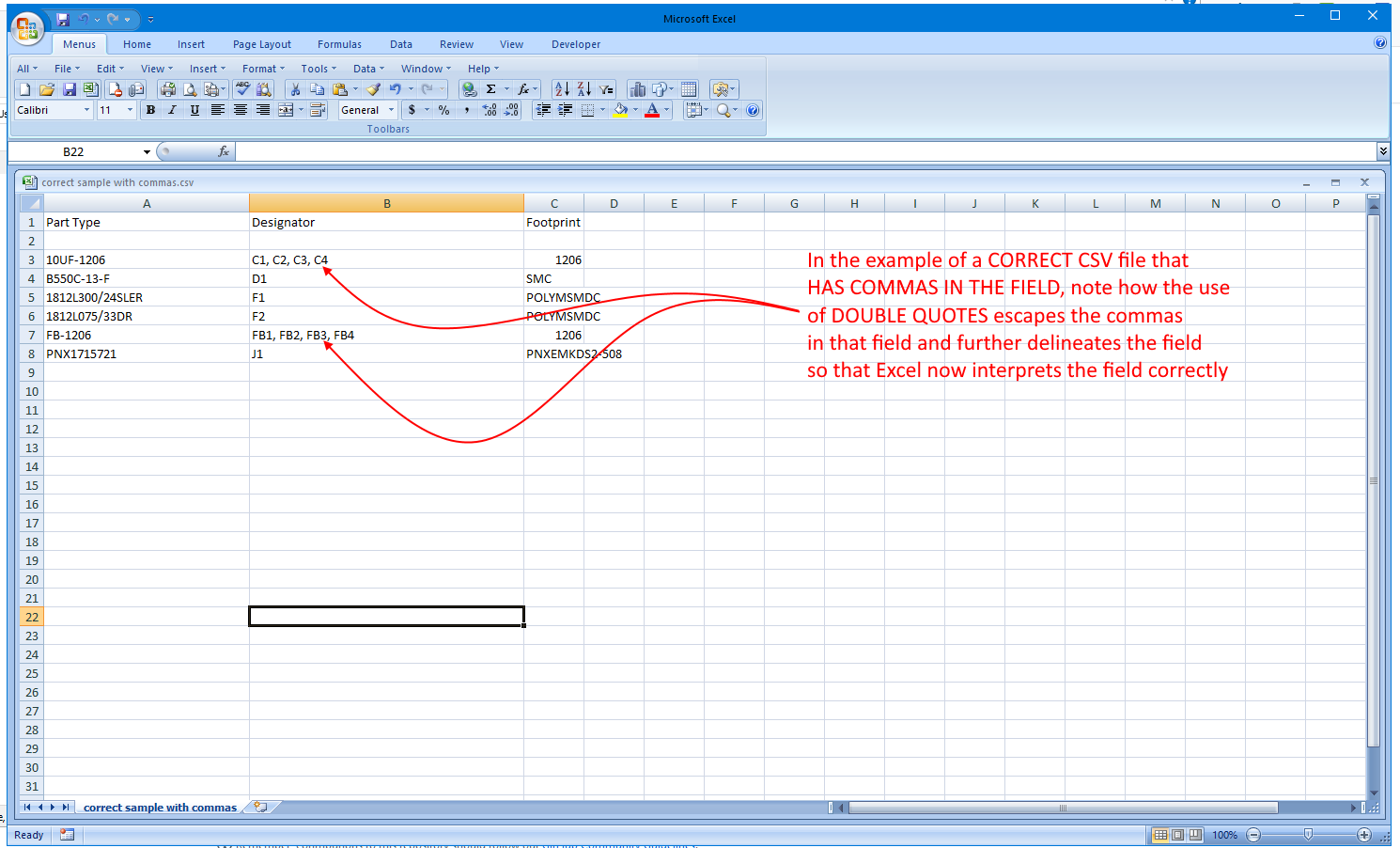Image resolution: width=1400 pixels, height=848 pixels.
Task: Click the Undo arrow icon
Action: (x=396, y=89)
